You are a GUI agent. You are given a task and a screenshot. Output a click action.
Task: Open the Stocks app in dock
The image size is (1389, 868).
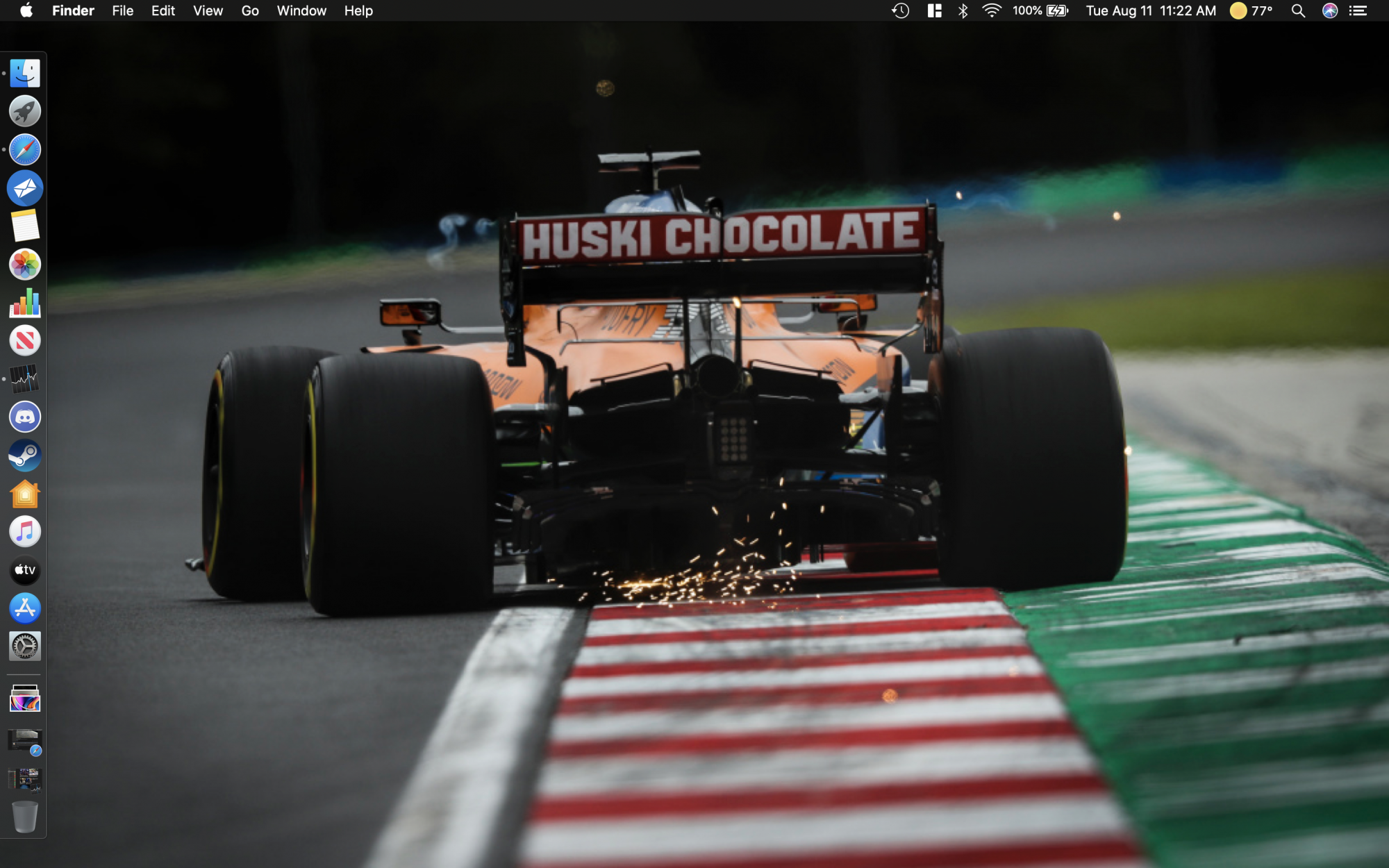[25, 379]
